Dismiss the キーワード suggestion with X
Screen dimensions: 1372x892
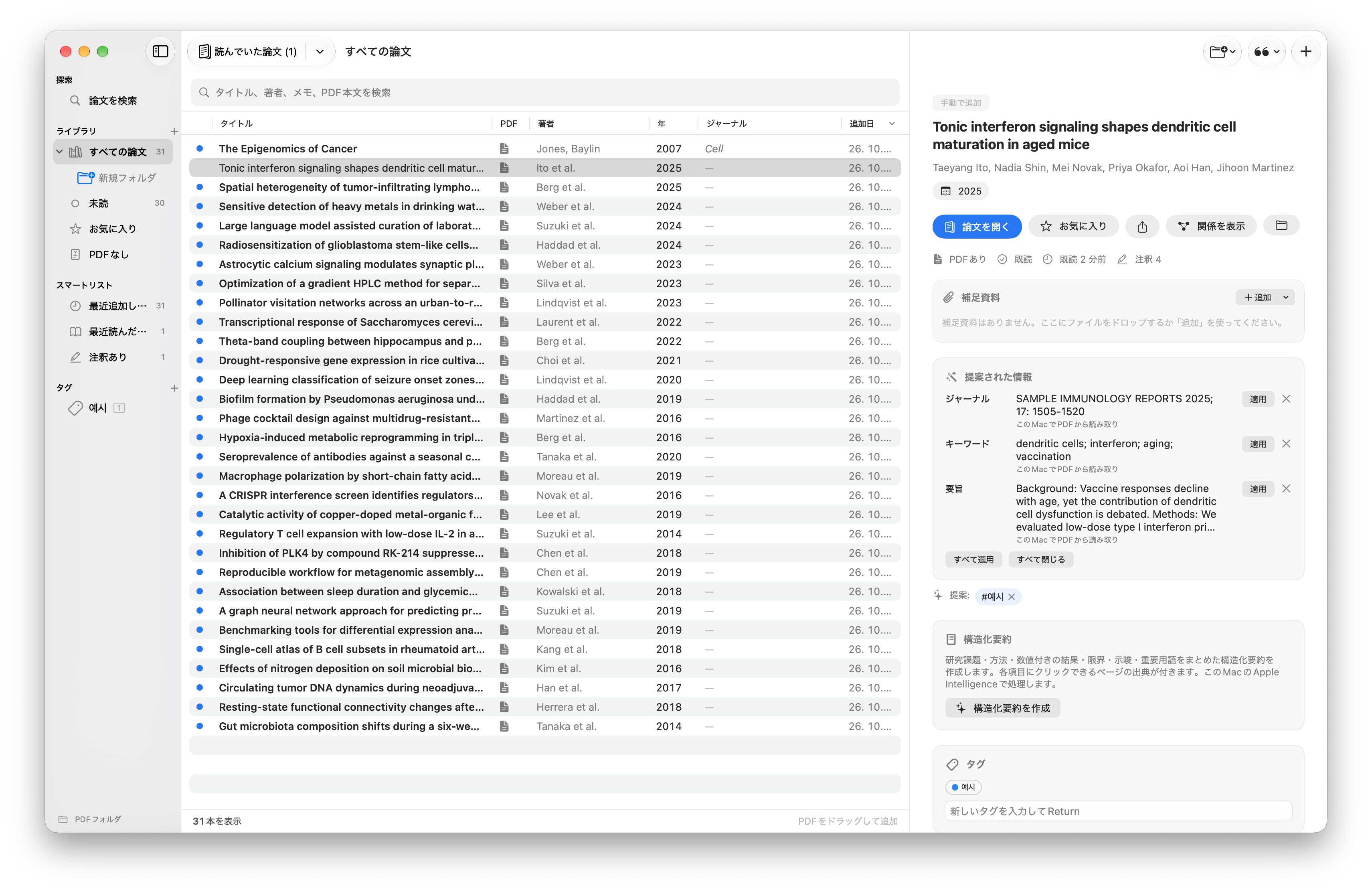1286,444
